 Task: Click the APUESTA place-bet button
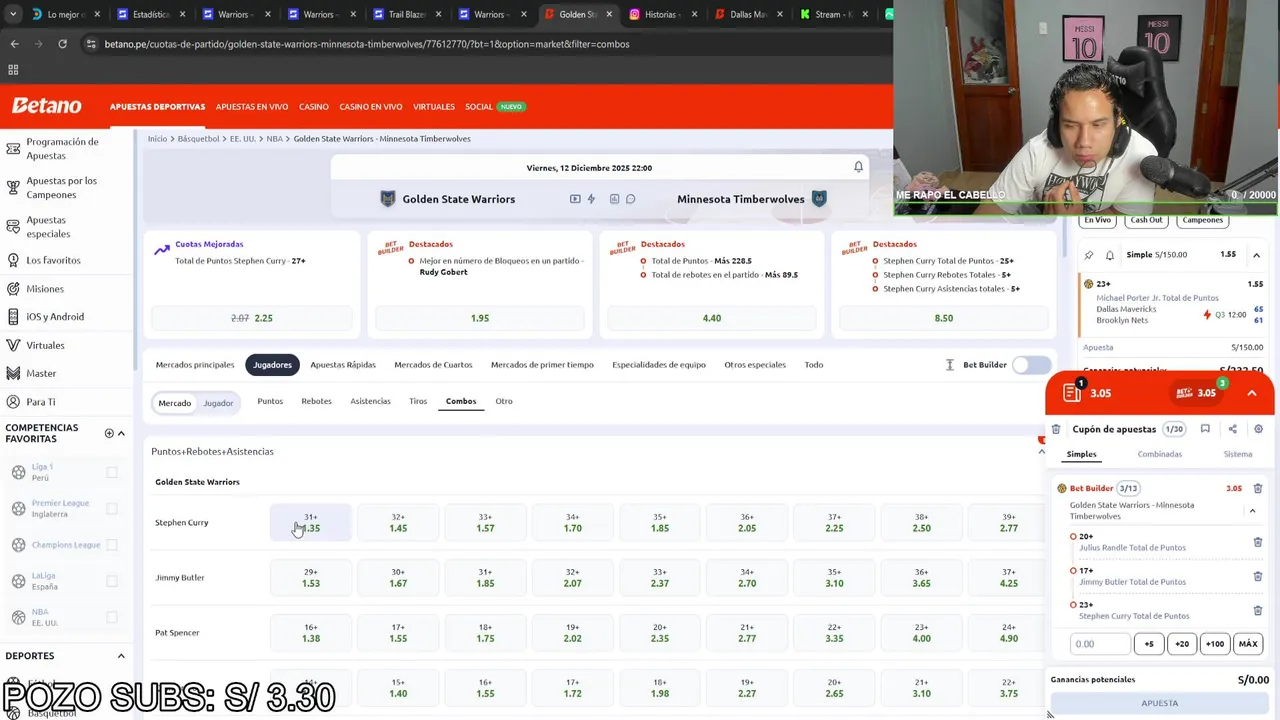coord(1160,703)
